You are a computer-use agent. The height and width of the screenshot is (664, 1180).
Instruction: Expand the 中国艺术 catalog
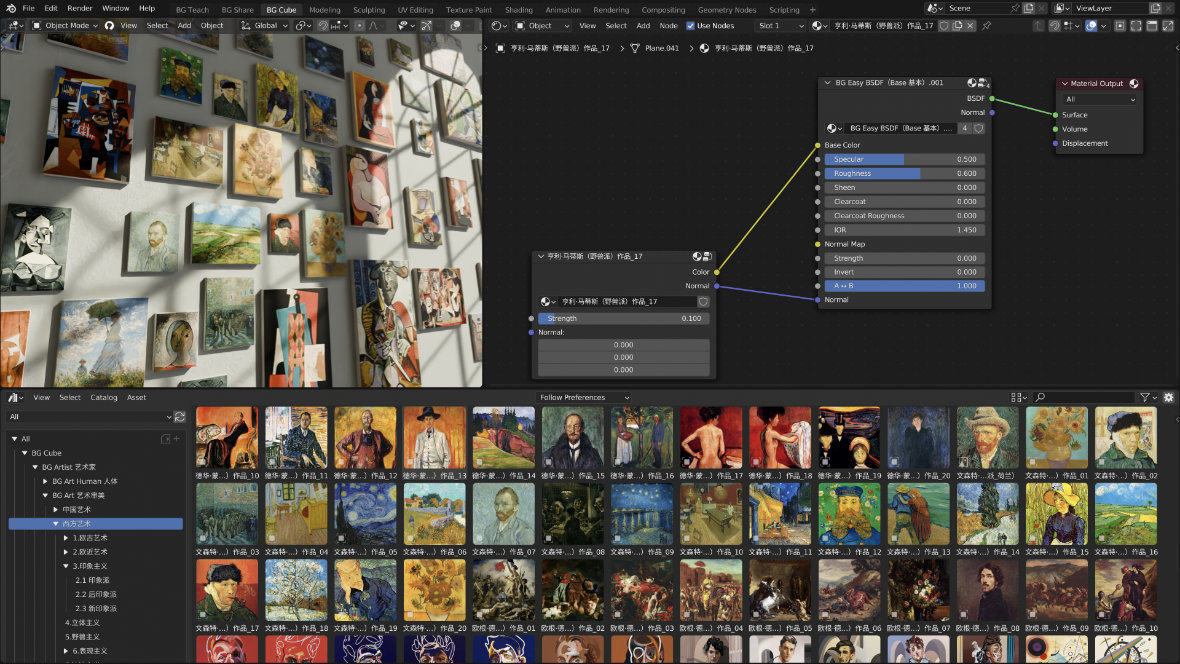56,510
